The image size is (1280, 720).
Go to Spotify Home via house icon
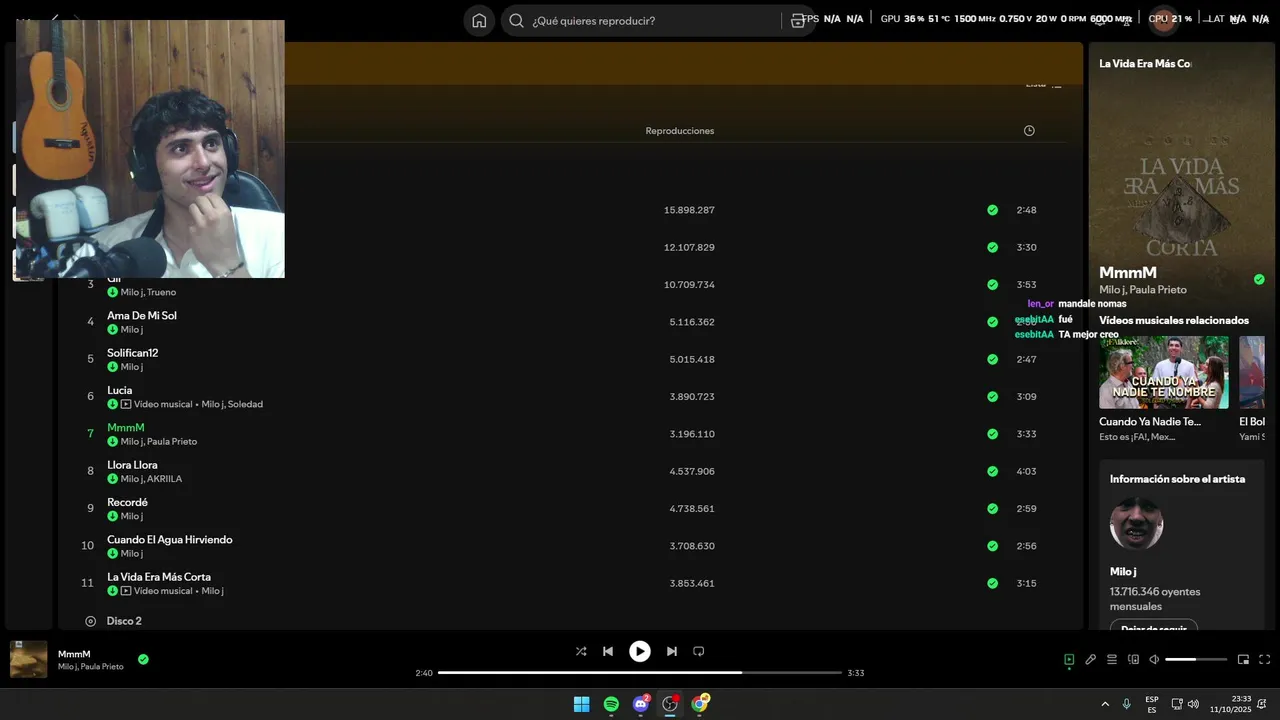479,20
